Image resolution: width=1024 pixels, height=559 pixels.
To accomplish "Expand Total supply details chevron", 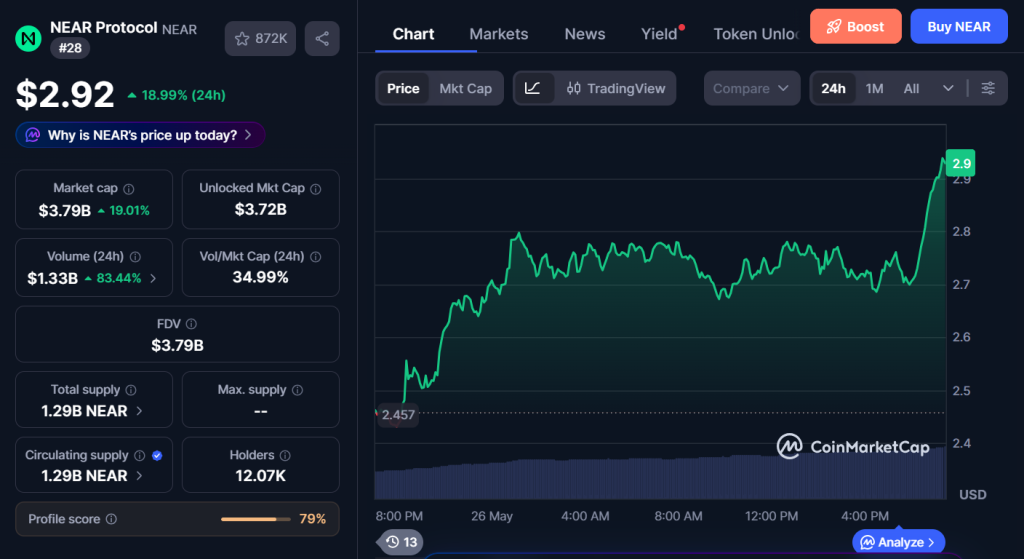I will [x=139, y=411].
